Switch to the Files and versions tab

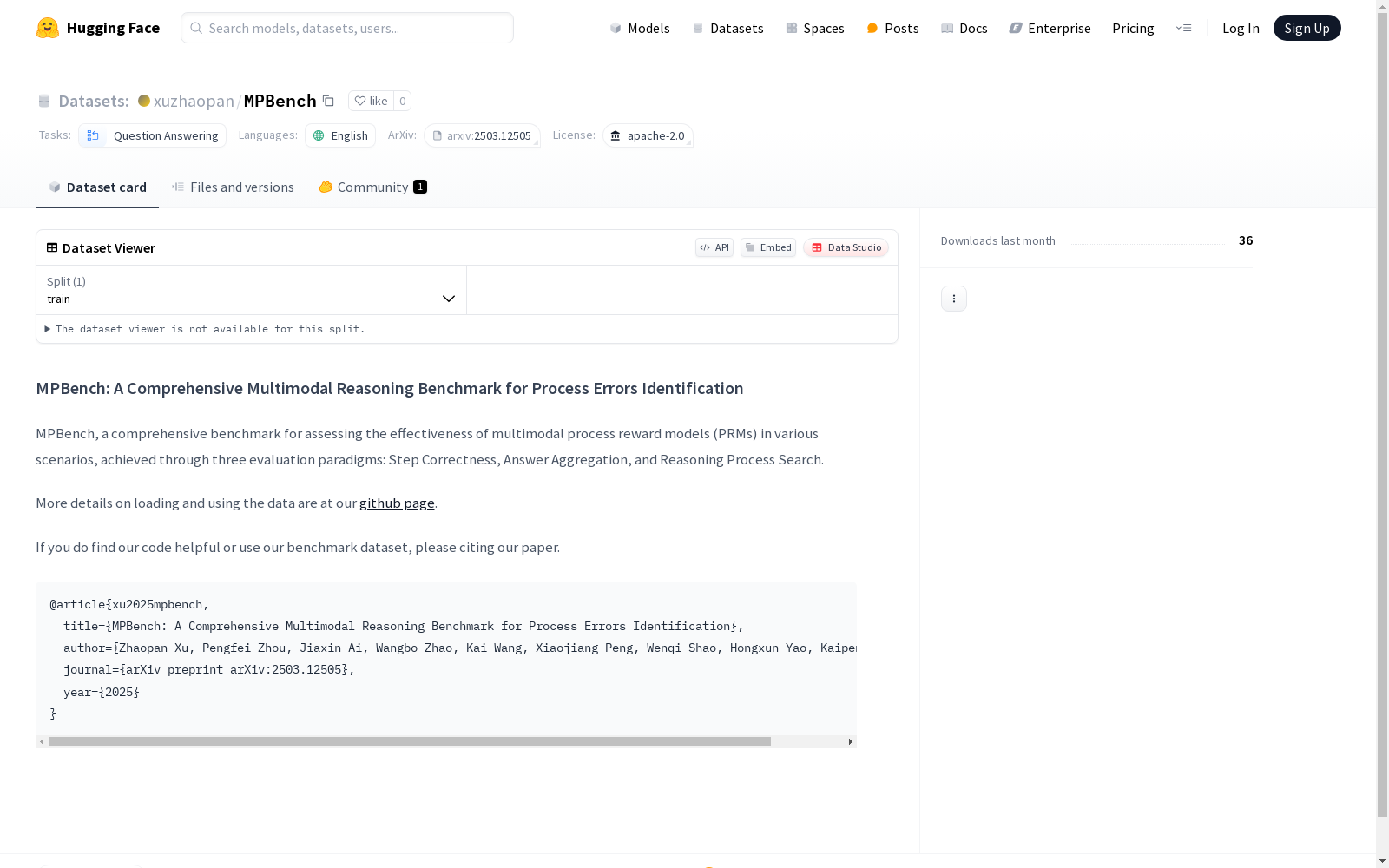point(233,187)
